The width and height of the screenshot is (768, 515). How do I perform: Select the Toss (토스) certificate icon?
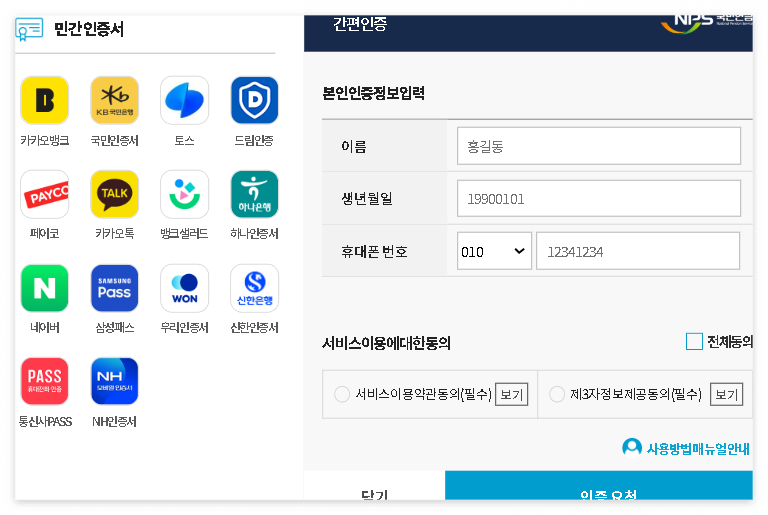click(185, 100)
